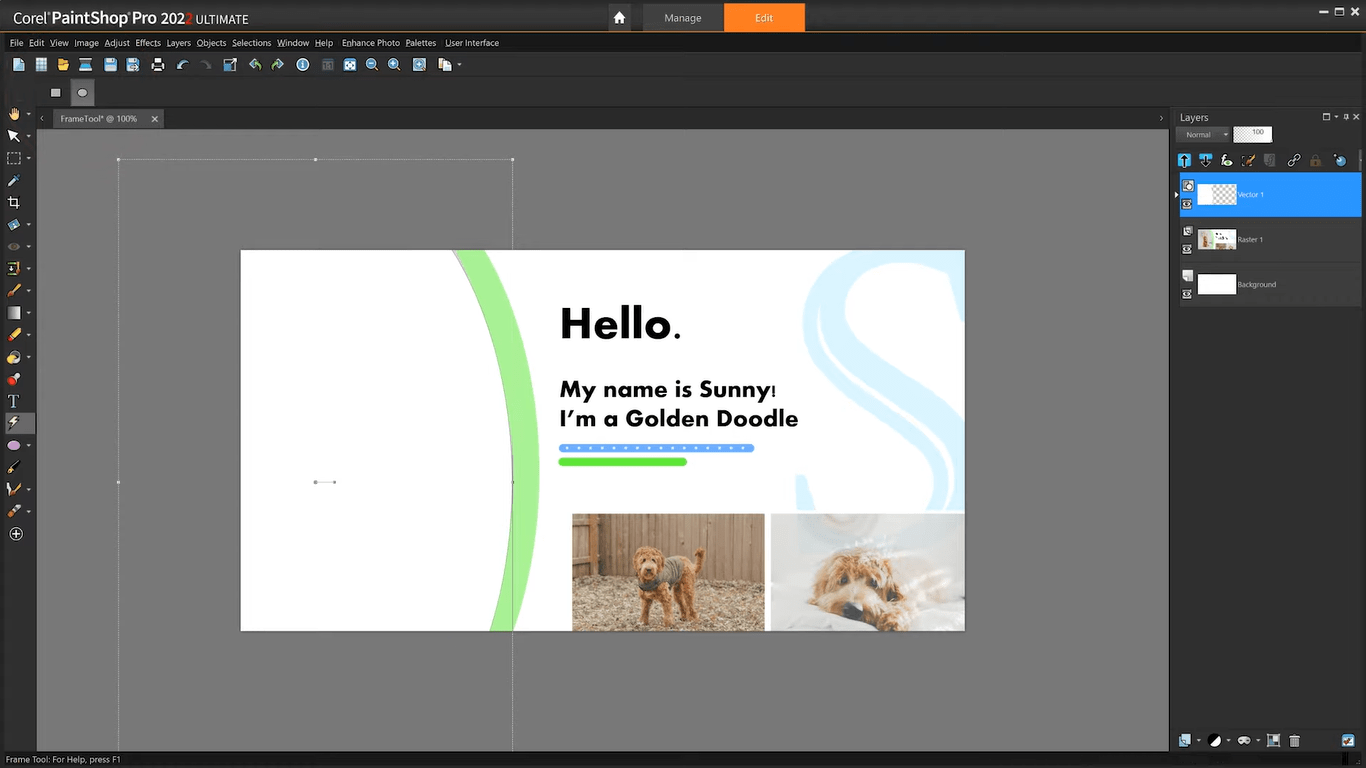The width and height of the screenshot is (1366, 768).
Task: Open the User Interface menu button
Action: (x=472, y=43)
